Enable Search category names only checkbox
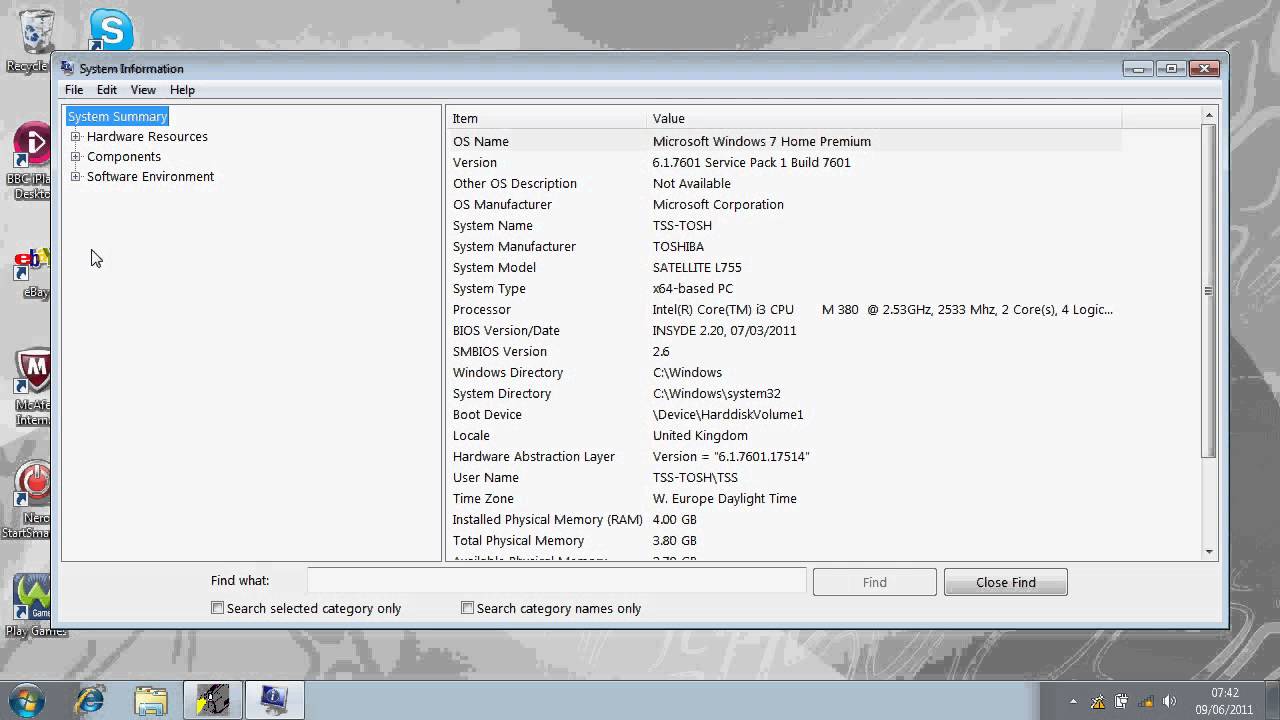1280x720 pixels. tap(467, 608)
